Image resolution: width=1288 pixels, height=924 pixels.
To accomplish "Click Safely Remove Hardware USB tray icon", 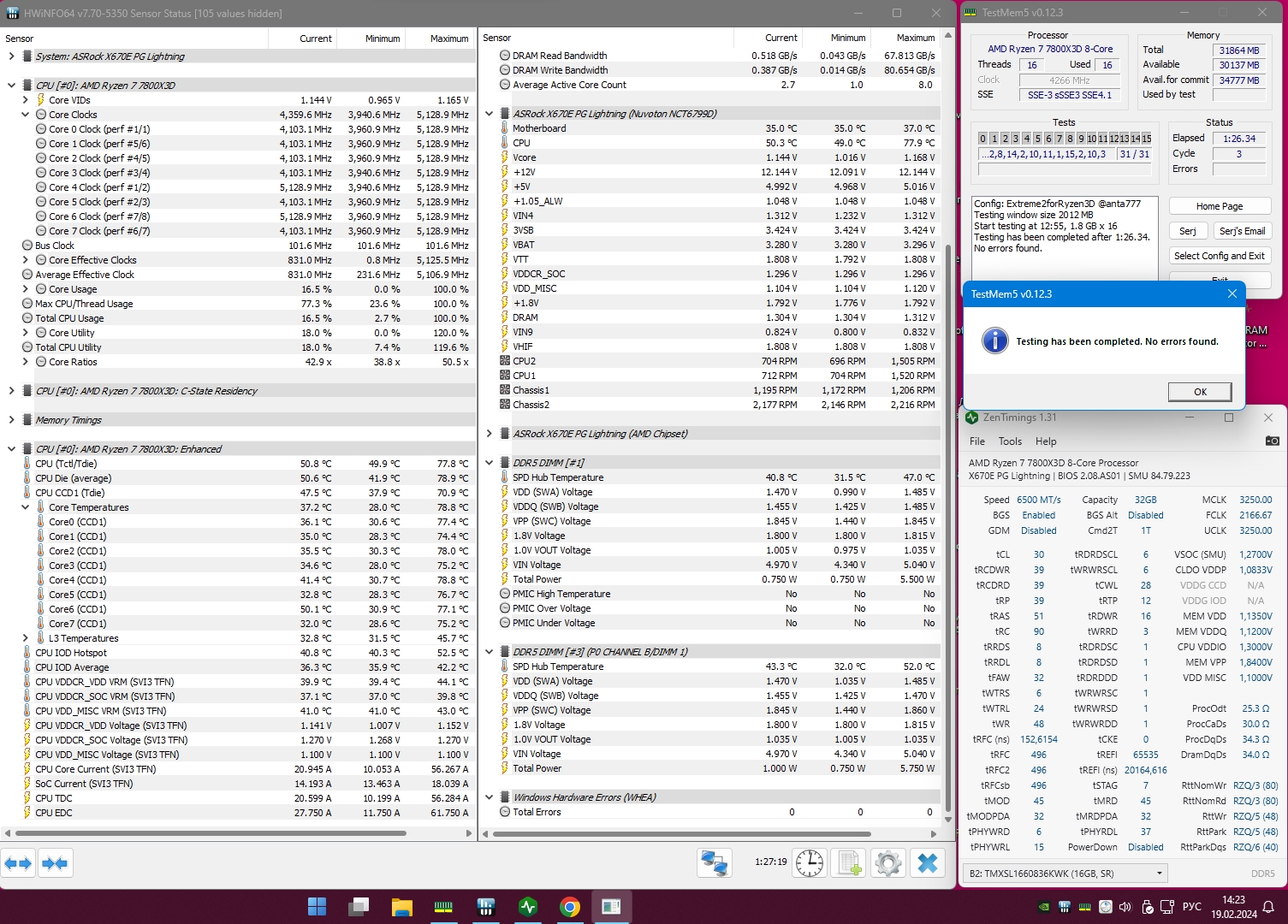I will tap(1146, 907).
